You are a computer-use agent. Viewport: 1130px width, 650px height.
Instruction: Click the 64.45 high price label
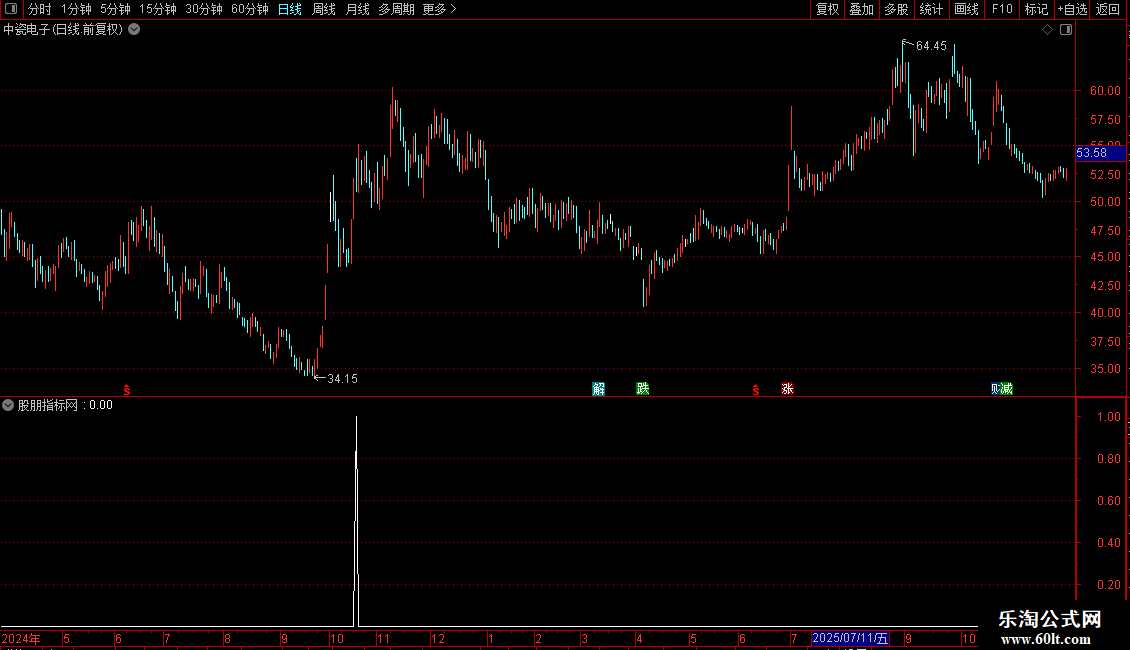coord(931,46)
